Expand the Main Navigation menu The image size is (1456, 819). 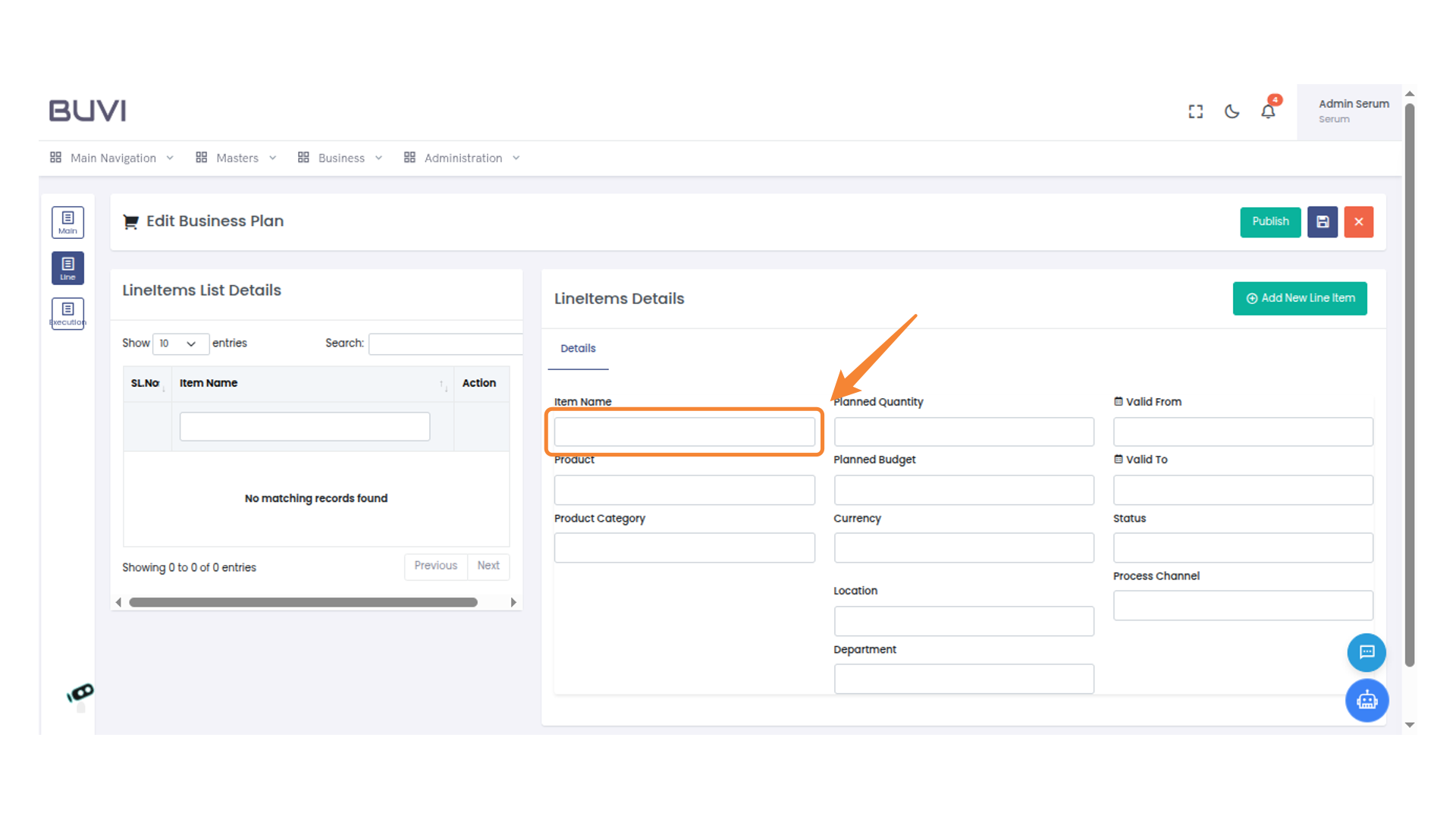[x=112, y=158]
